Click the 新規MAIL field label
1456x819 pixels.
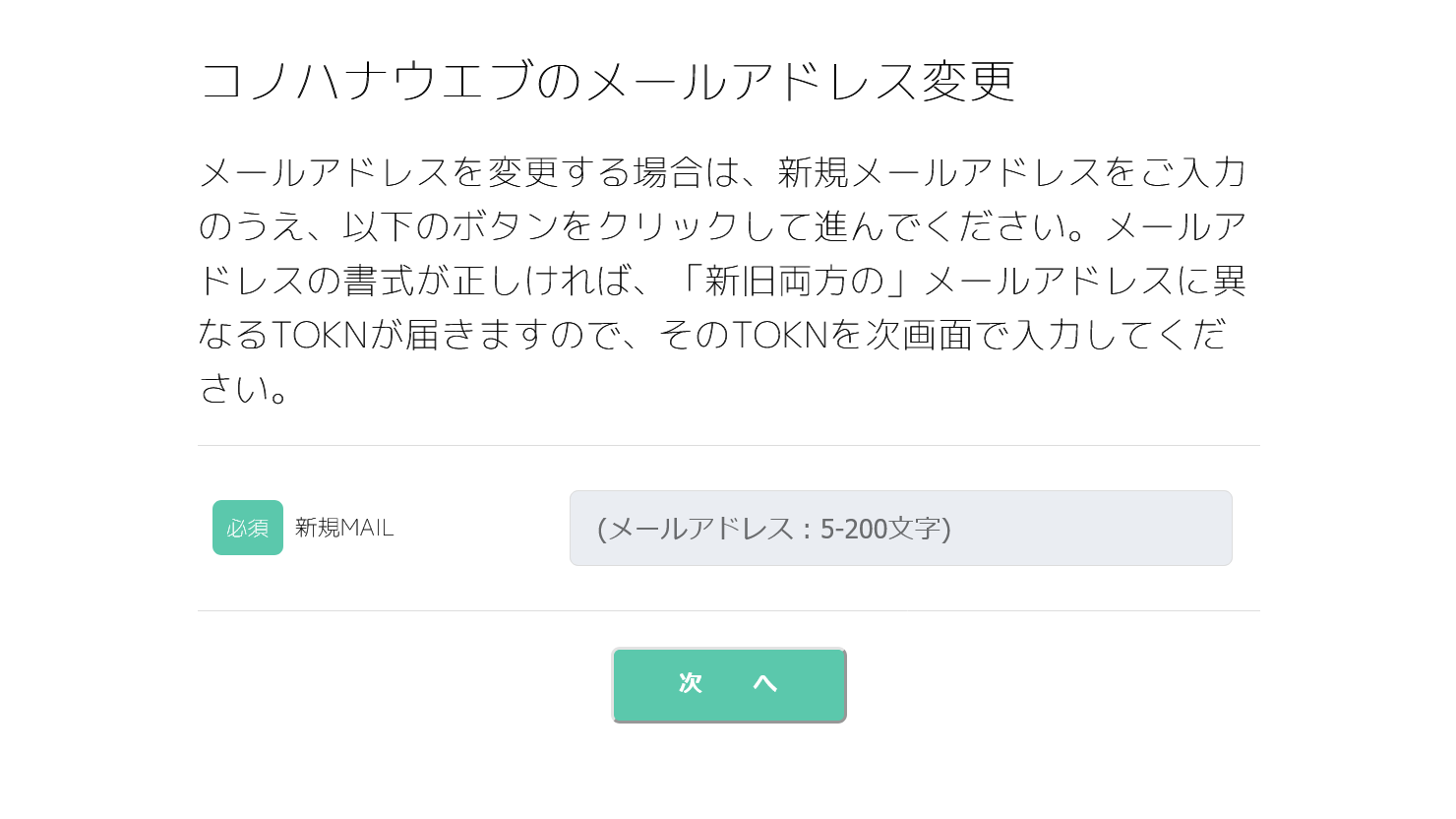coord(344,528)
